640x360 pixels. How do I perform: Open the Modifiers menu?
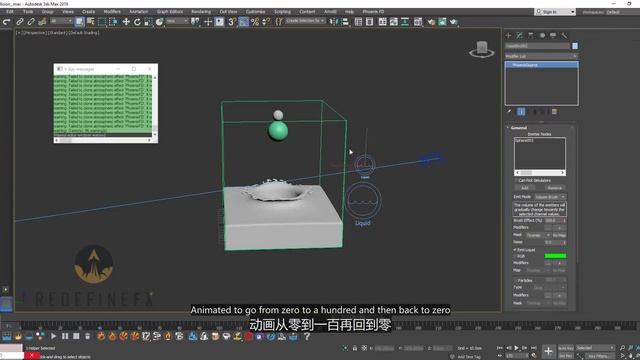click(x=112, y=12)
